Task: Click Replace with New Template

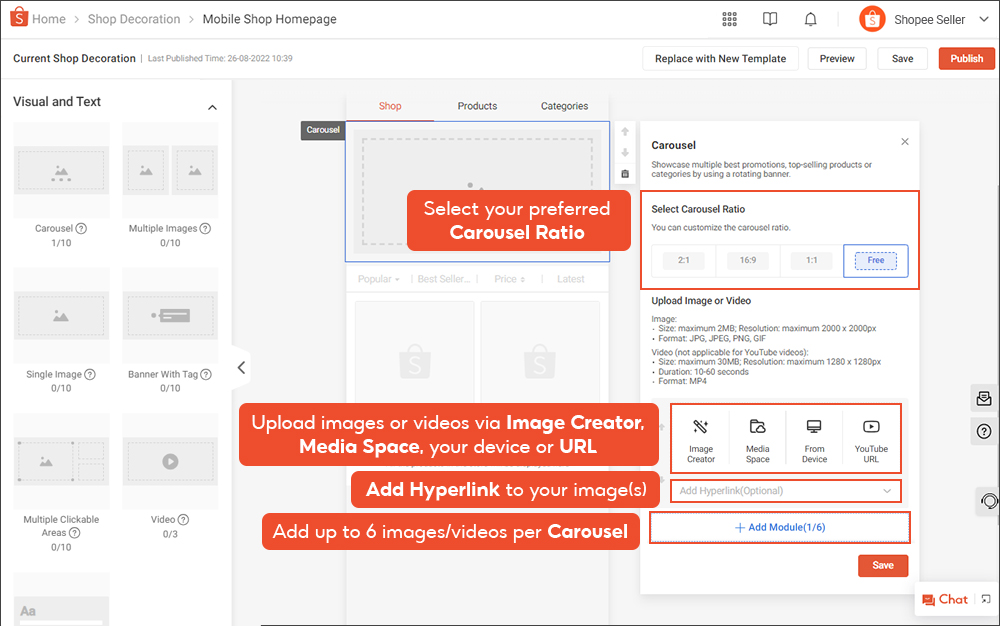Action: click(x=720, y=59)
